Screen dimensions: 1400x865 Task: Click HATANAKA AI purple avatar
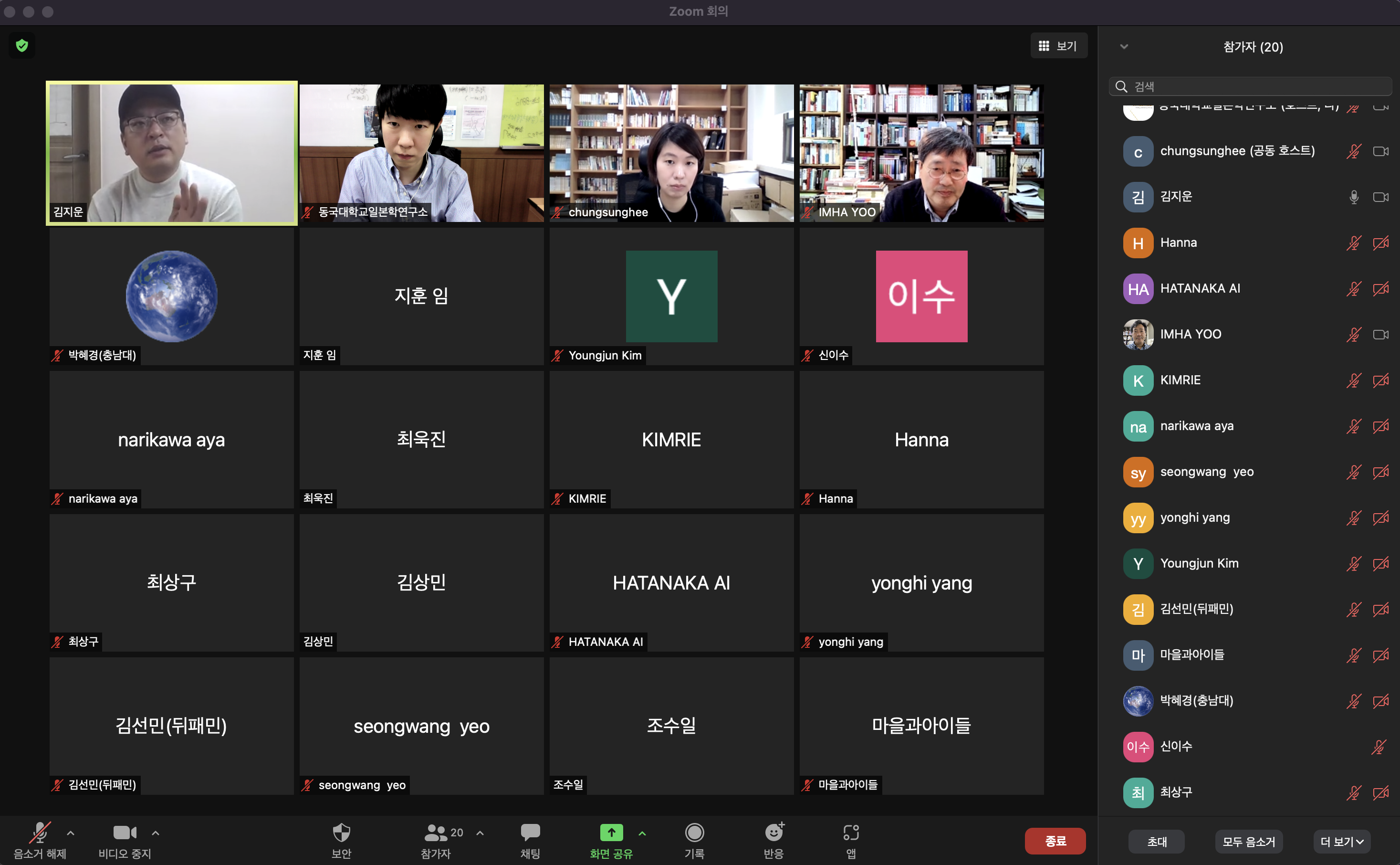[x=1138, y=289]
